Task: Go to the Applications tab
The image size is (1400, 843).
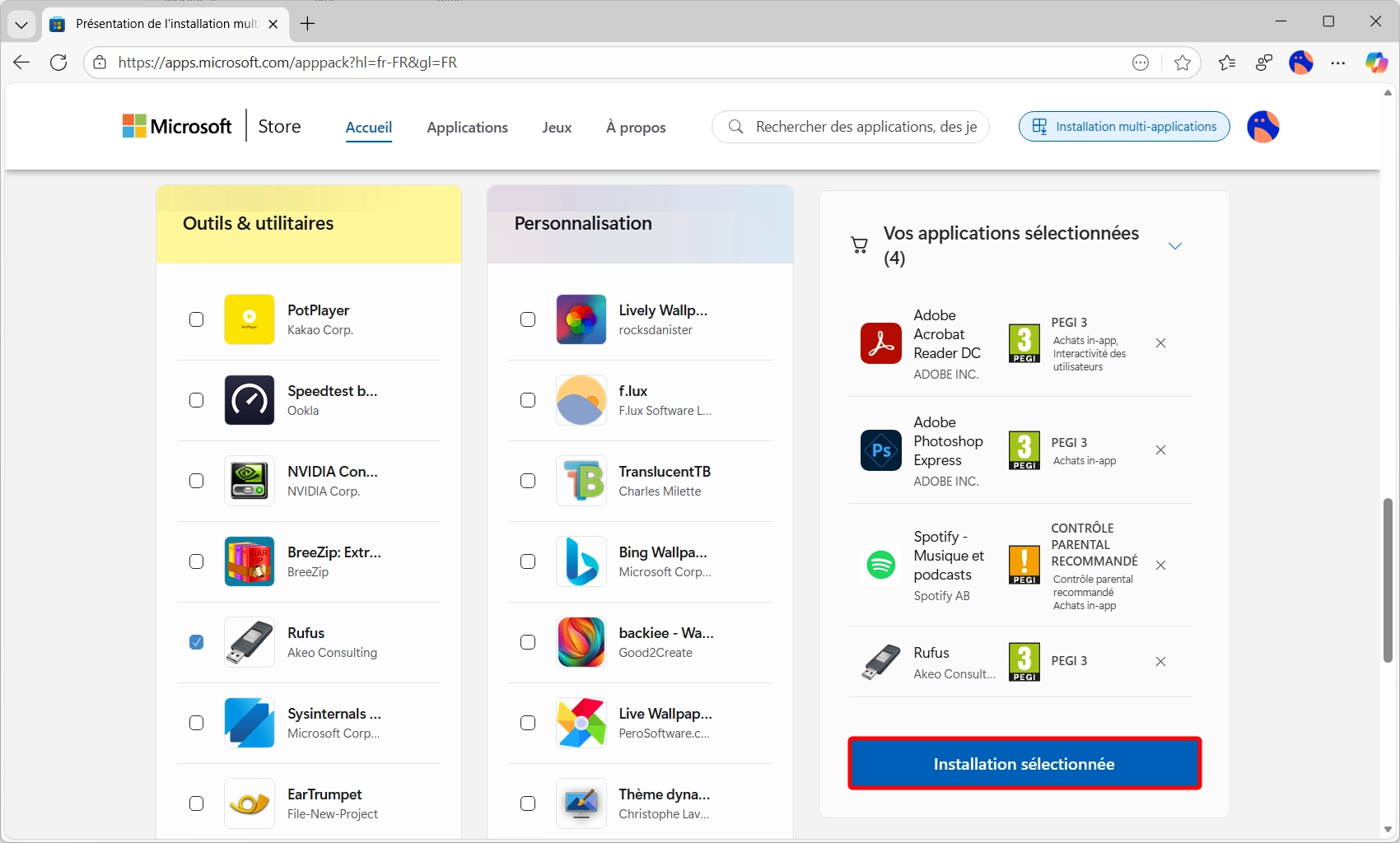Action: 467,128
